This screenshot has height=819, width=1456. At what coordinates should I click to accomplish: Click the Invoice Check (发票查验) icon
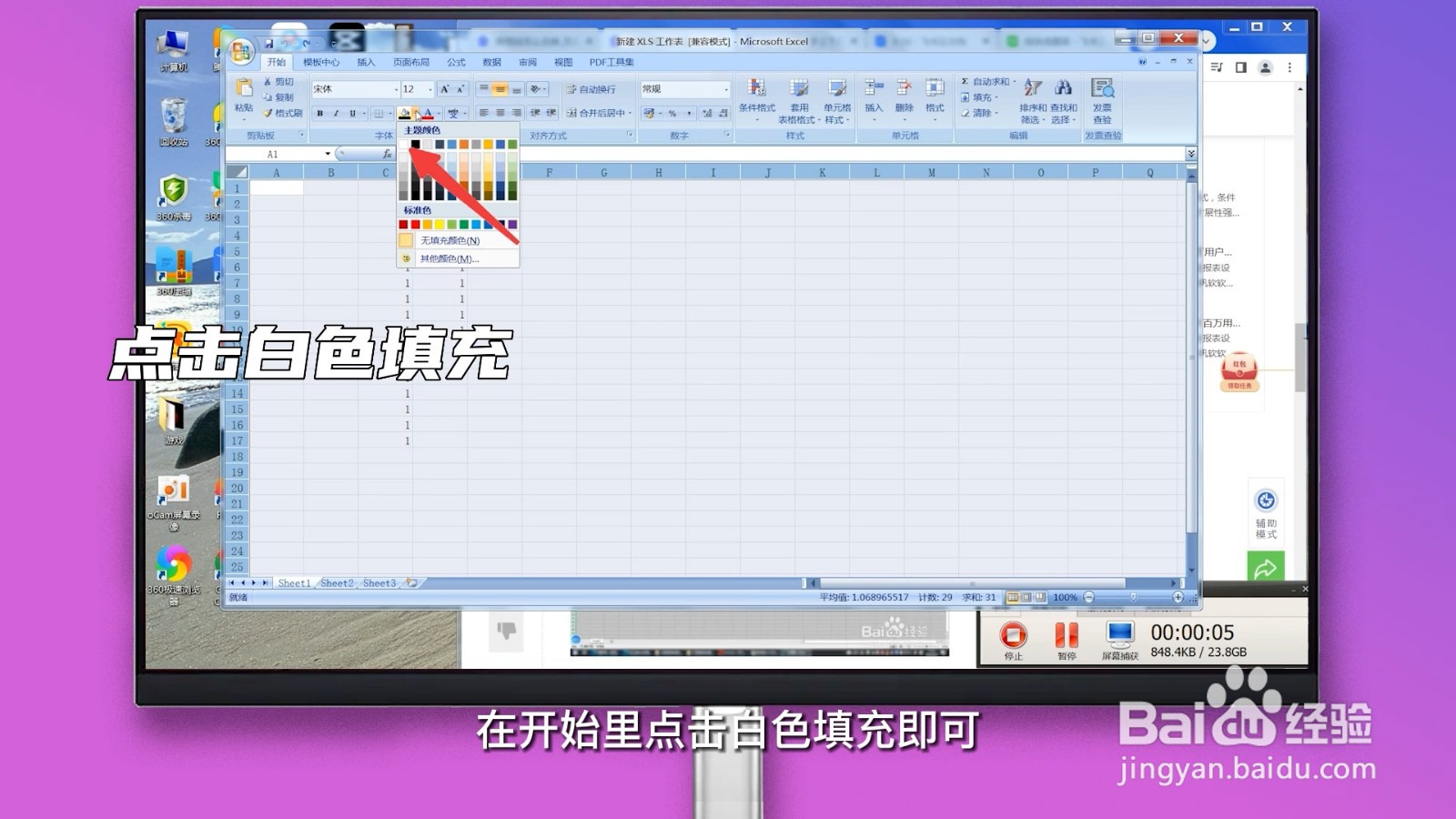click(x=1102, y=88)
